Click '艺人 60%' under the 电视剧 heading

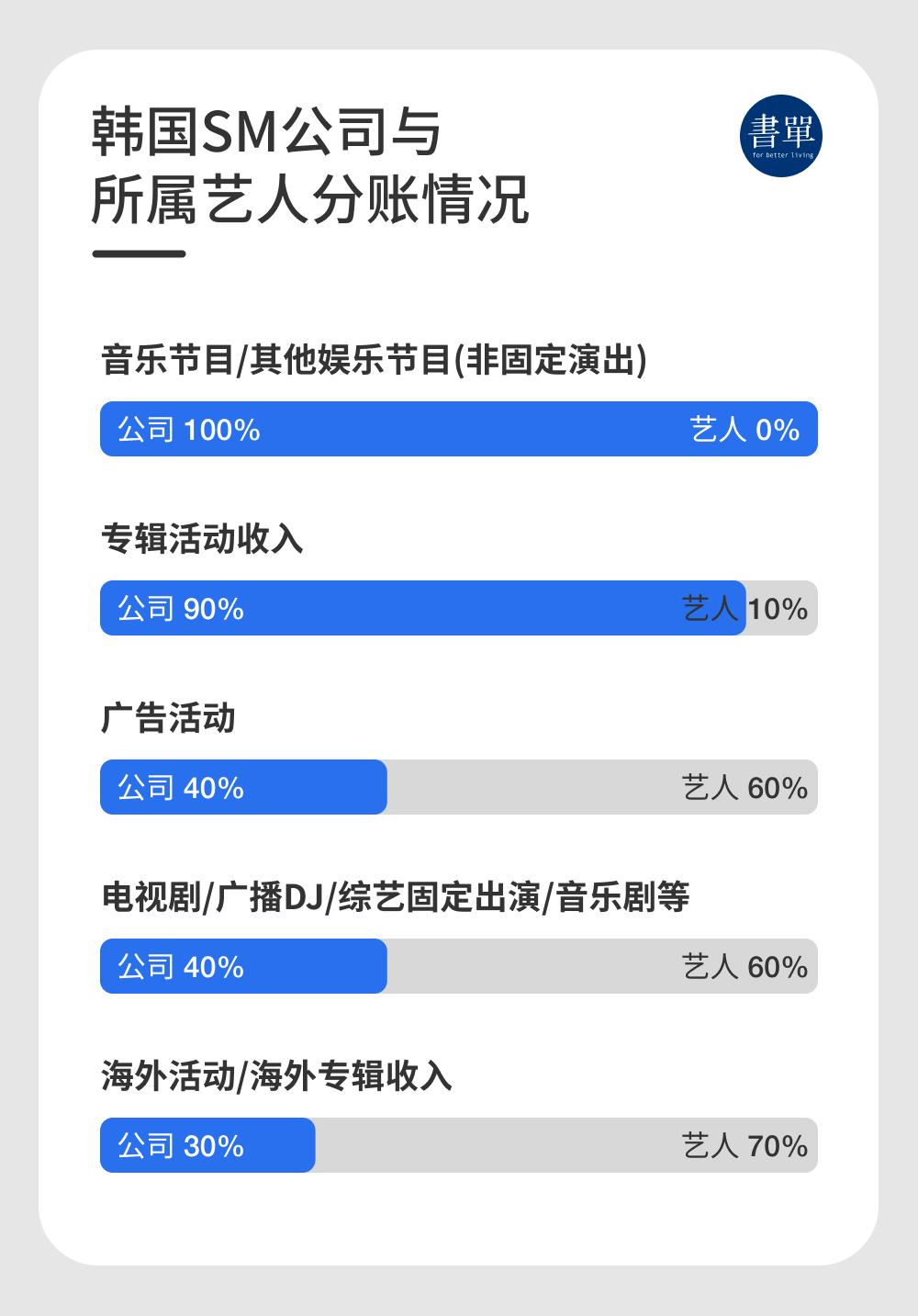744,967
